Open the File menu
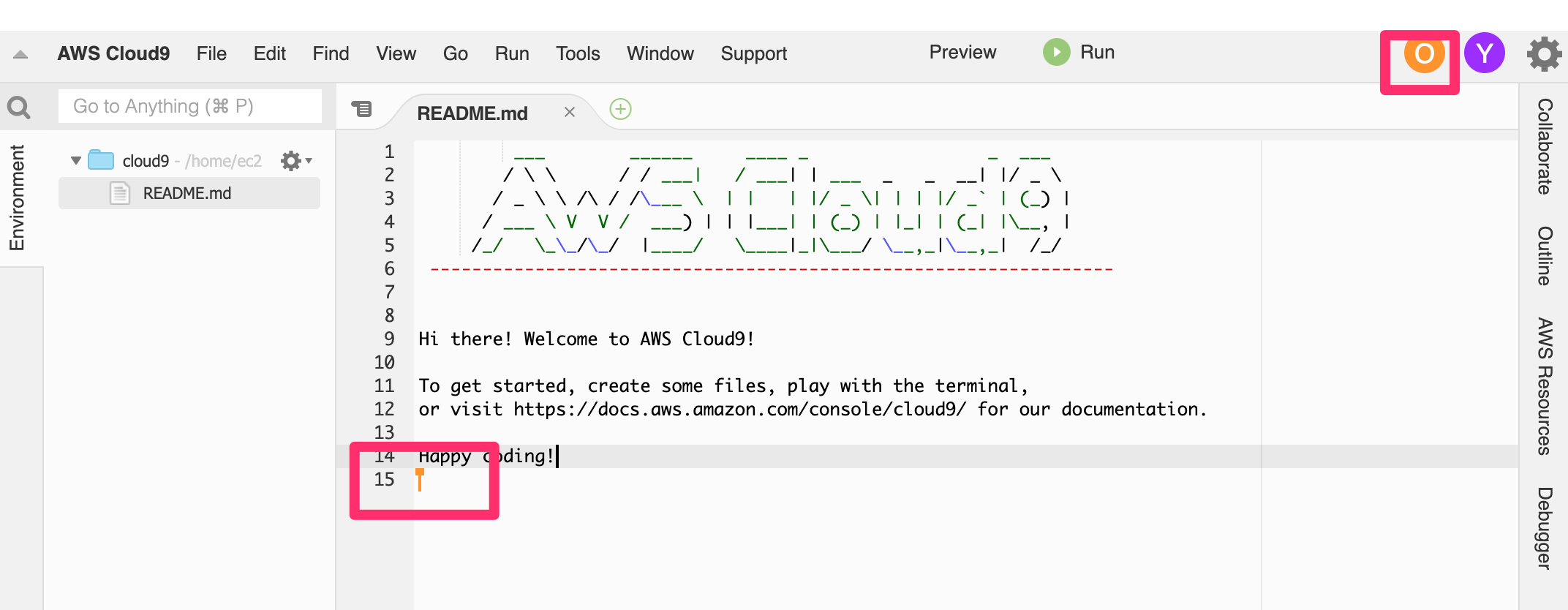Image resolution: width=1568 pixels, height=610 pixels. [211, 53]
